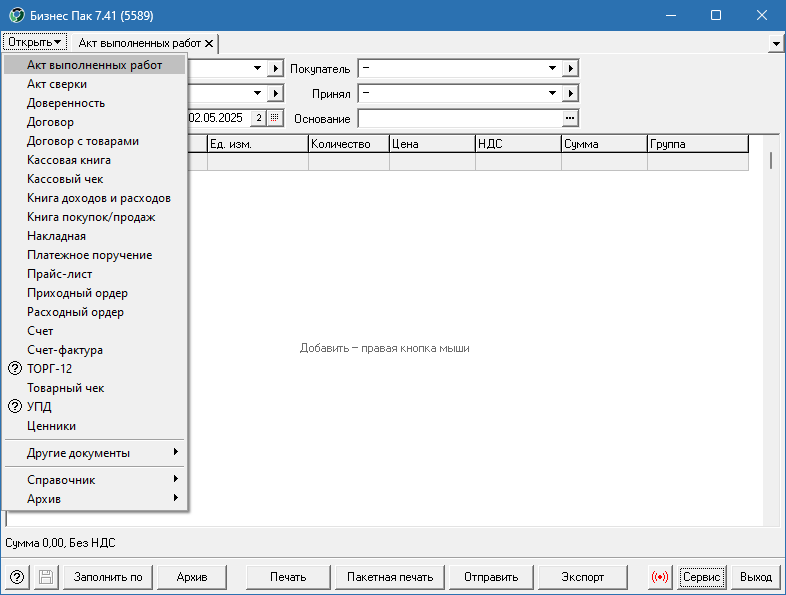Click the Ед. изм. column header
Image resolution: width=786 pixels, height=595 pixels.
(x=258, y=144)
